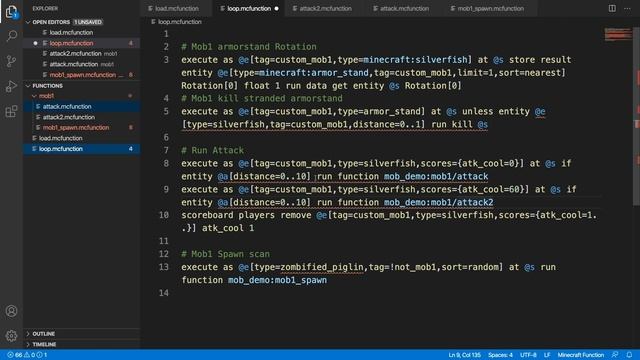This screenshot has height=360, width=640.
Task: Select language mode Minecraft Function
Action: [581, 355]
